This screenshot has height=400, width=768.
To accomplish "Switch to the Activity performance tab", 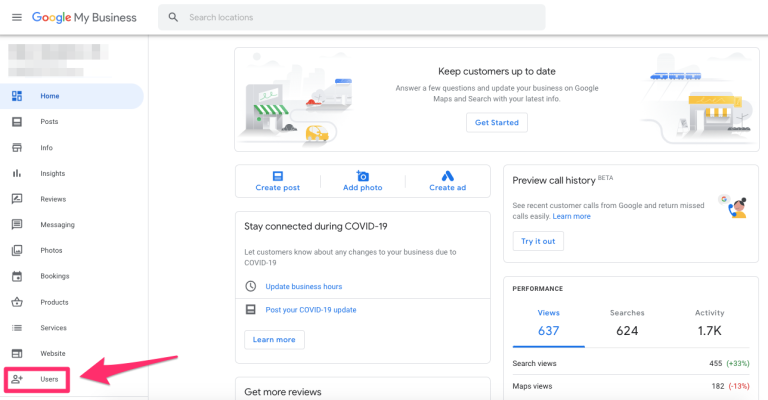I will 709,323.
